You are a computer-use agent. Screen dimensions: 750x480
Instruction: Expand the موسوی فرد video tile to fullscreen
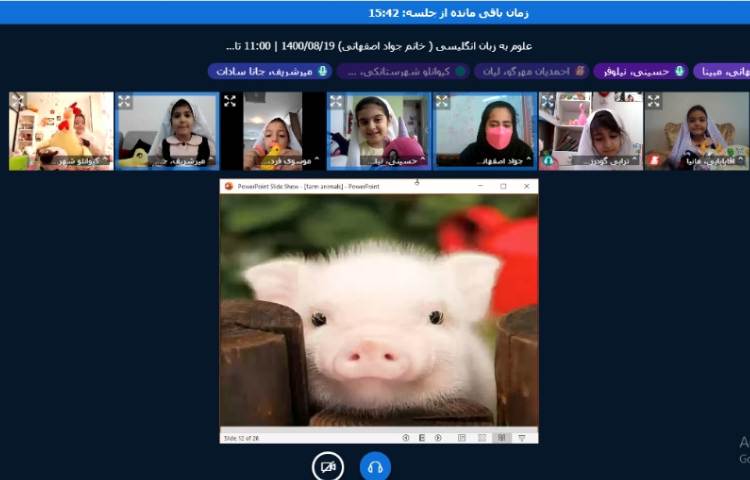pos(230,101)
